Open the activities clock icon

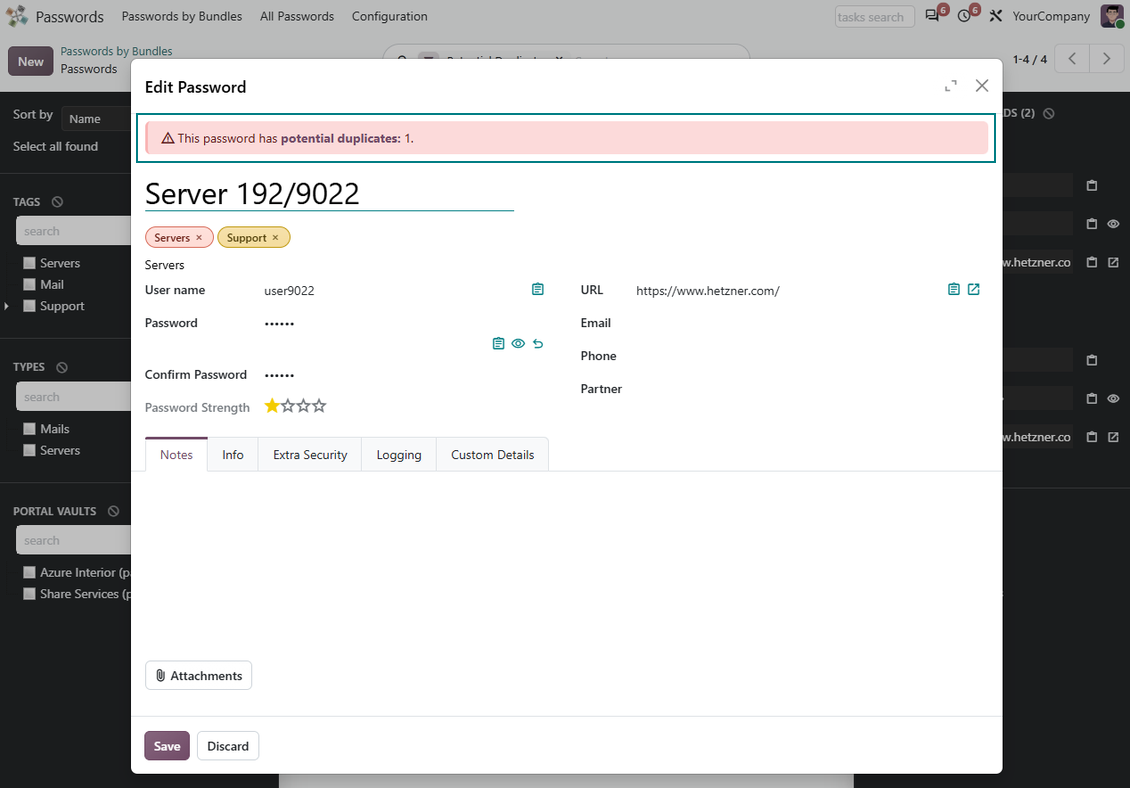click(964, 16)
